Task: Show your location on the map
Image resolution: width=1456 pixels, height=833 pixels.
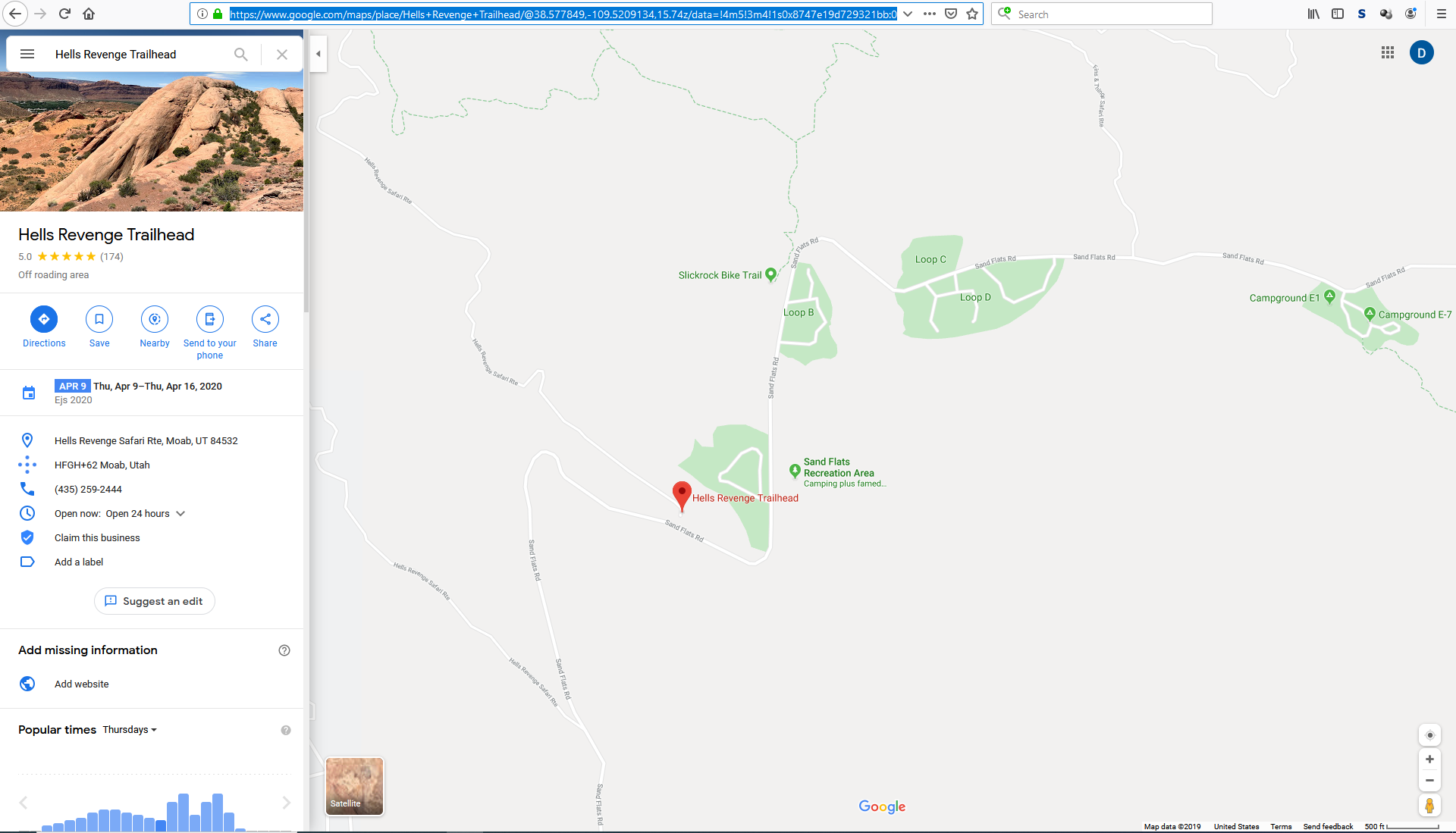Action: click(x=1429, y=735)
